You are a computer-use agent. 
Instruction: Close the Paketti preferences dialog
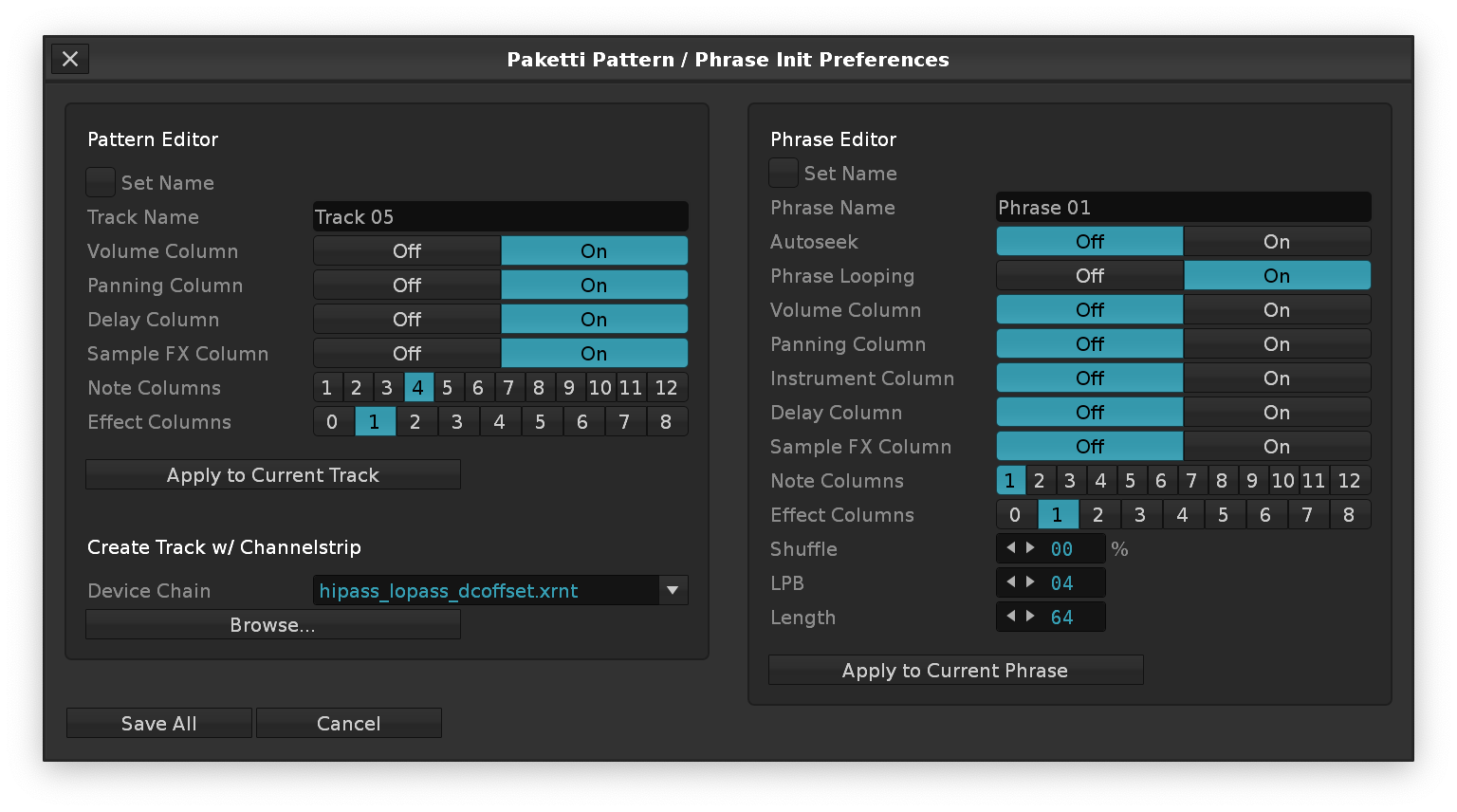[x=70, y=59]
